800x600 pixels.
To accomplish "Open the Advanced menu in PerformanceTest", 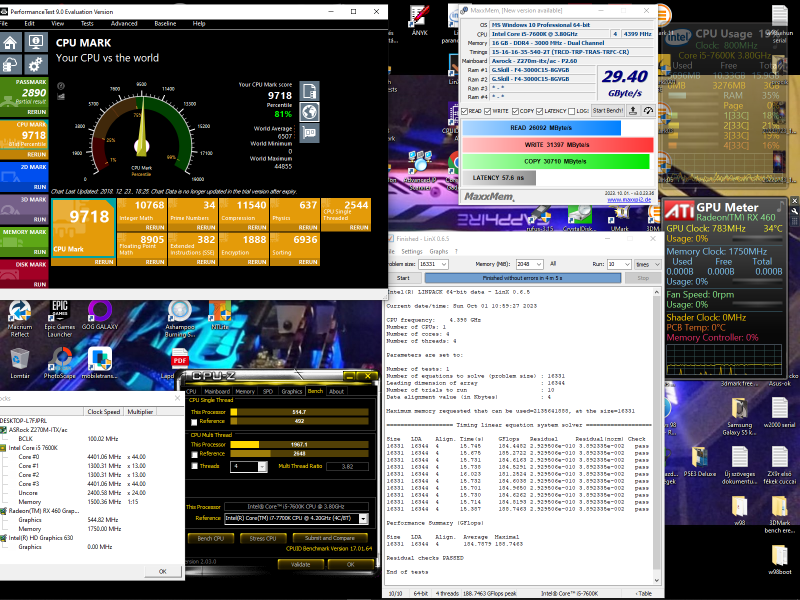I will [124, 23].
